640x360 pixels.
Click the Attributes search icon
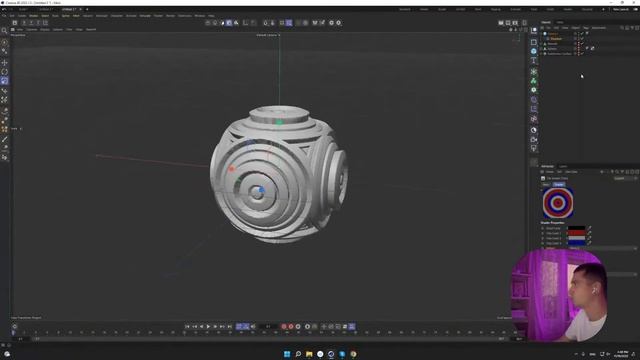pyautogui.click(x=617, y=172)
